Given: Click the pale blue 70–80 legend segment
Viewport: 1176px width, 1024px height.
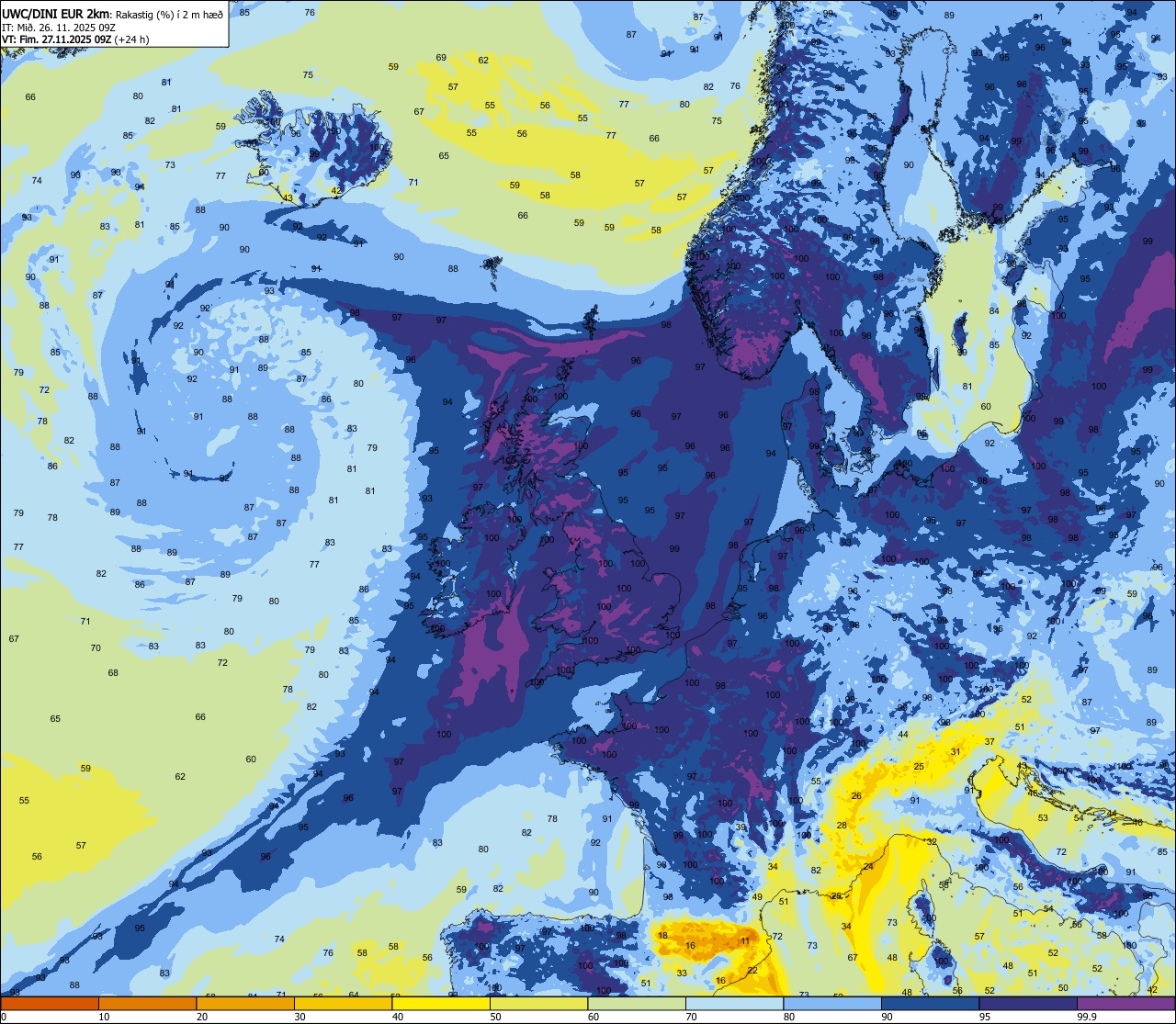Looking at the screenshot, I should click(734, 1003).
